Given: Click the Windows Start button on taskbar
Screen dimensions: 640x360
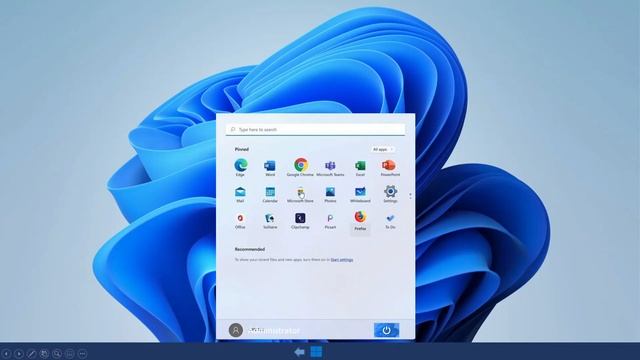Looking at the screenshot, I should 316,352.
